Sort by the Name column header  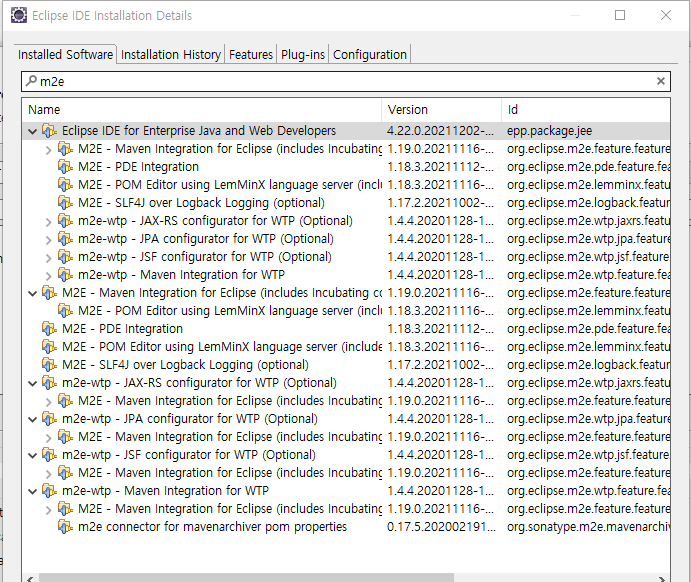tap(202, 110)
